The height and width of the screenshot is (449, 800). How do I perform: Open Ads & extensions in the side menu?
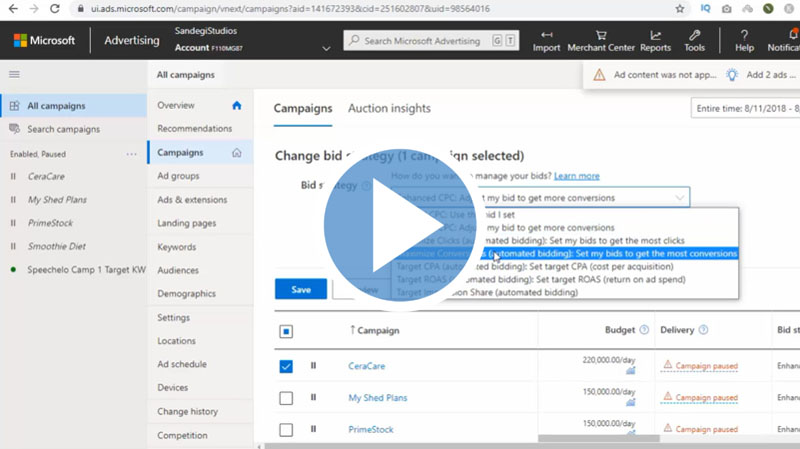[x=192, y=199]
